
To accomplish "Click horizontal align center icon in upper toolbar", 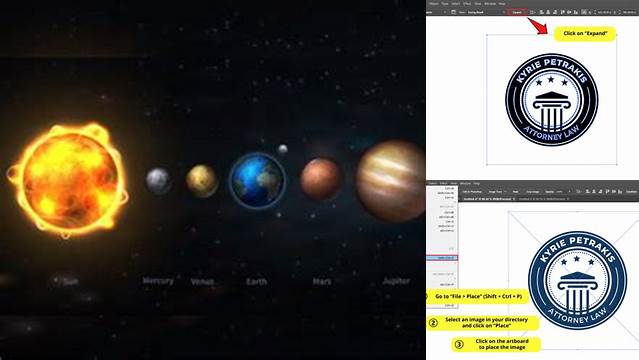I will point(548,12).
